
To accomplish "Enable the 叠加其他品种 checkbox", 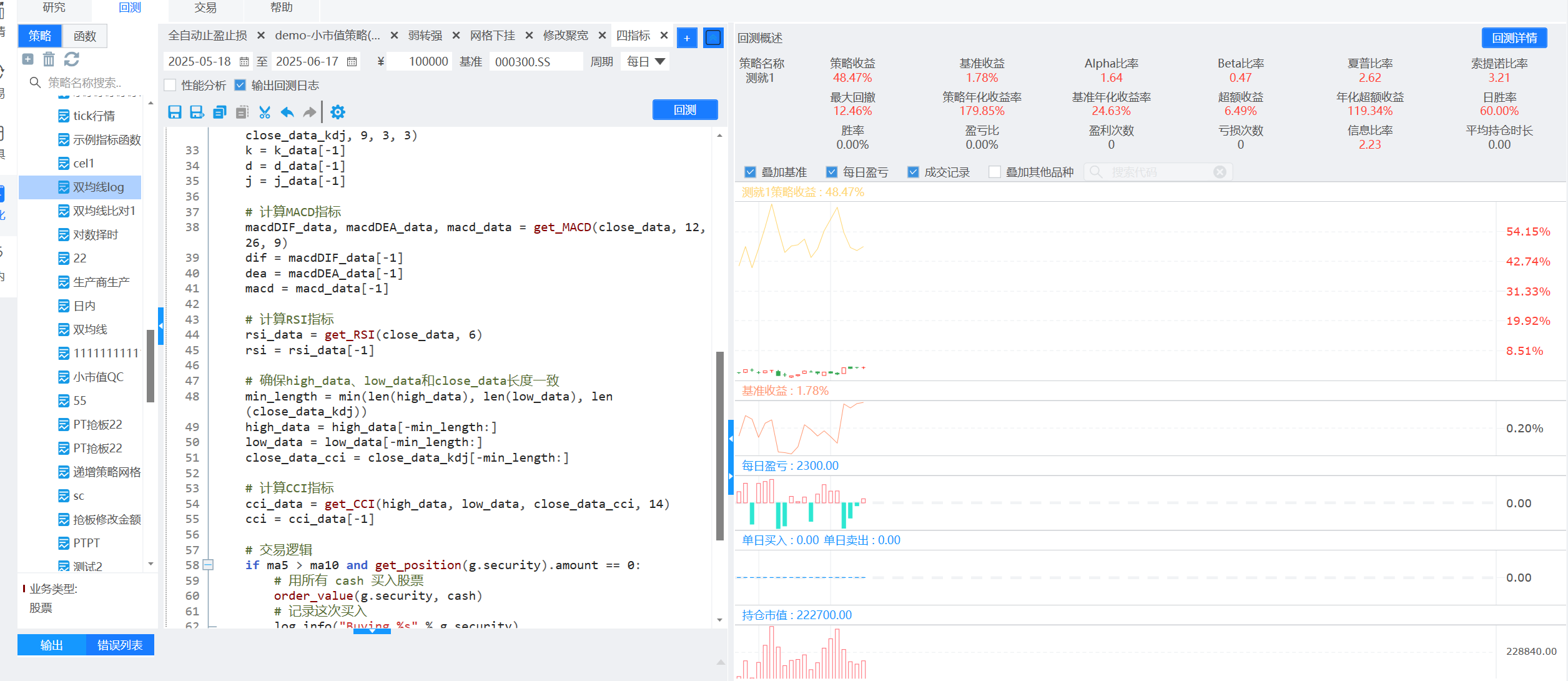I will click(x=995, y=172).
